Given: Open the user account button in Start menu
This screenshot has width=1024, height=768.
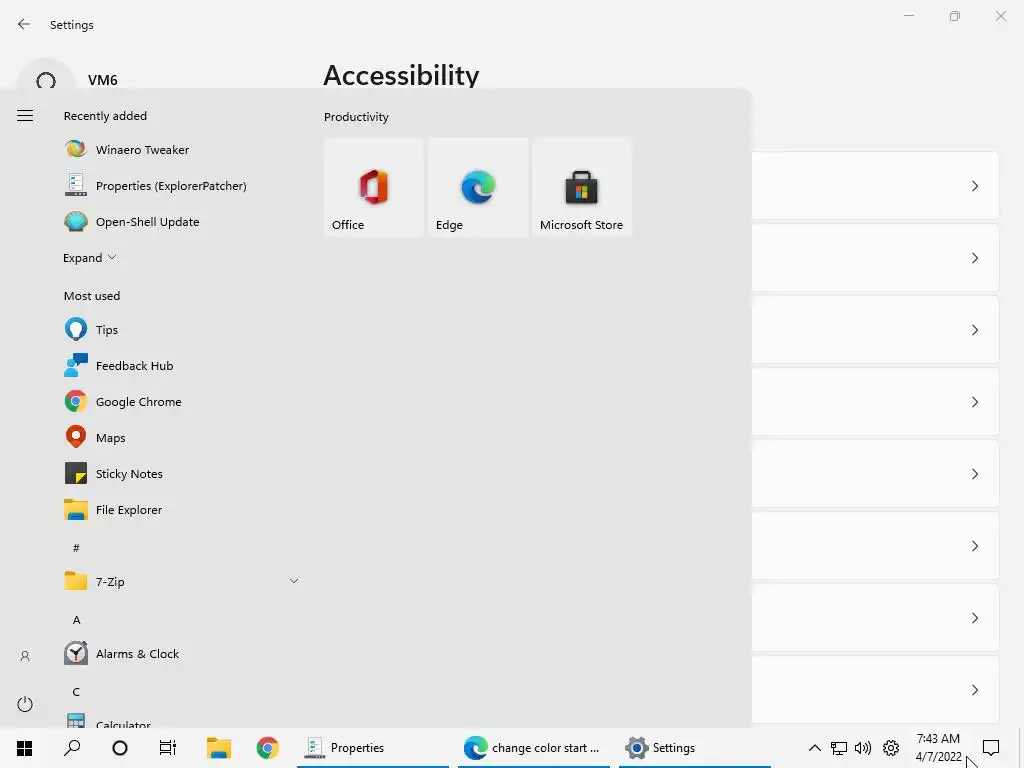Looking at the screenshot, I should [25, 656].
